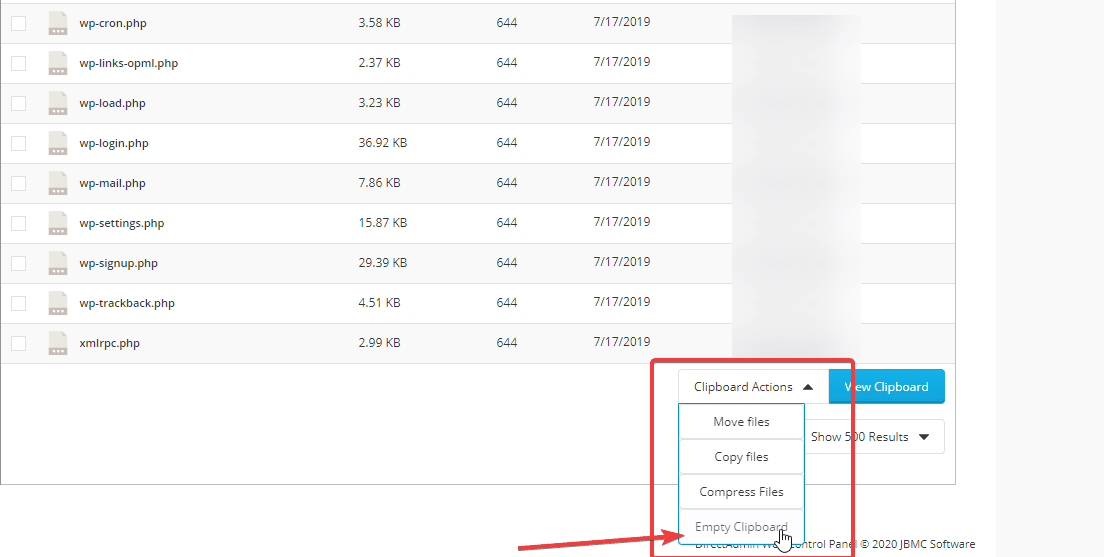The width and height of the screenshot is (1104, 557).
Task: Collapse the Clipboard Actions dropdown
Action: [x=753, y=387]
